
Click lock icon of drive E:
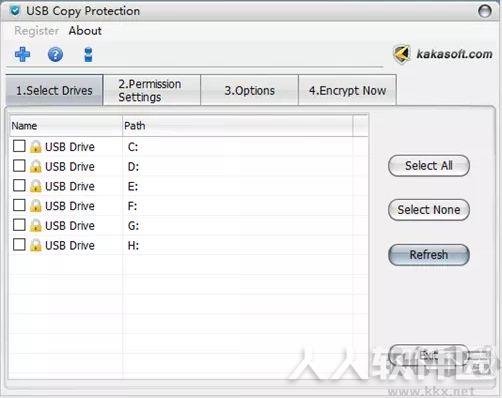[x=36, y=186]
